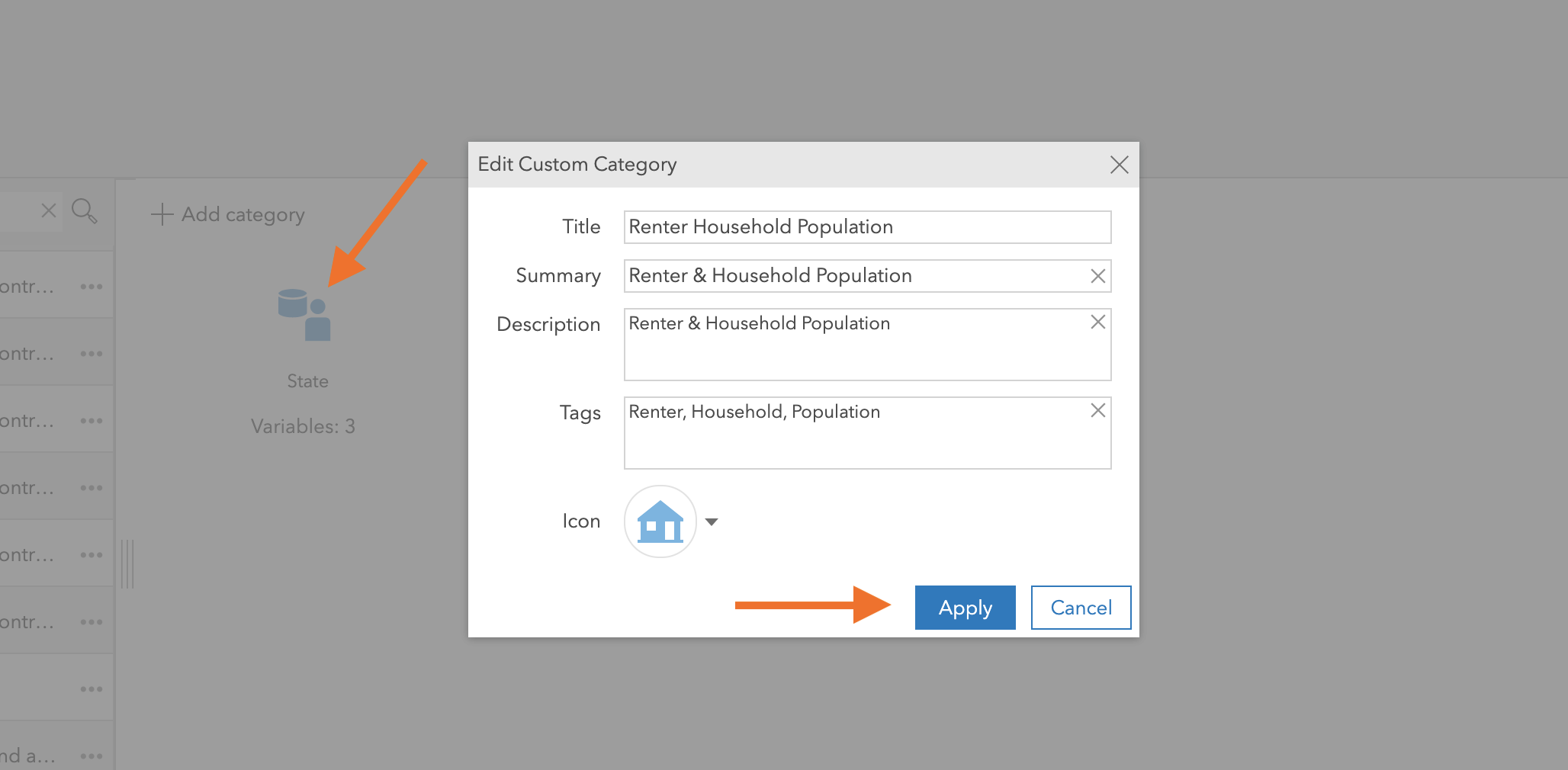
Task: Clear the Tags field text
Action: (1097, 411)
